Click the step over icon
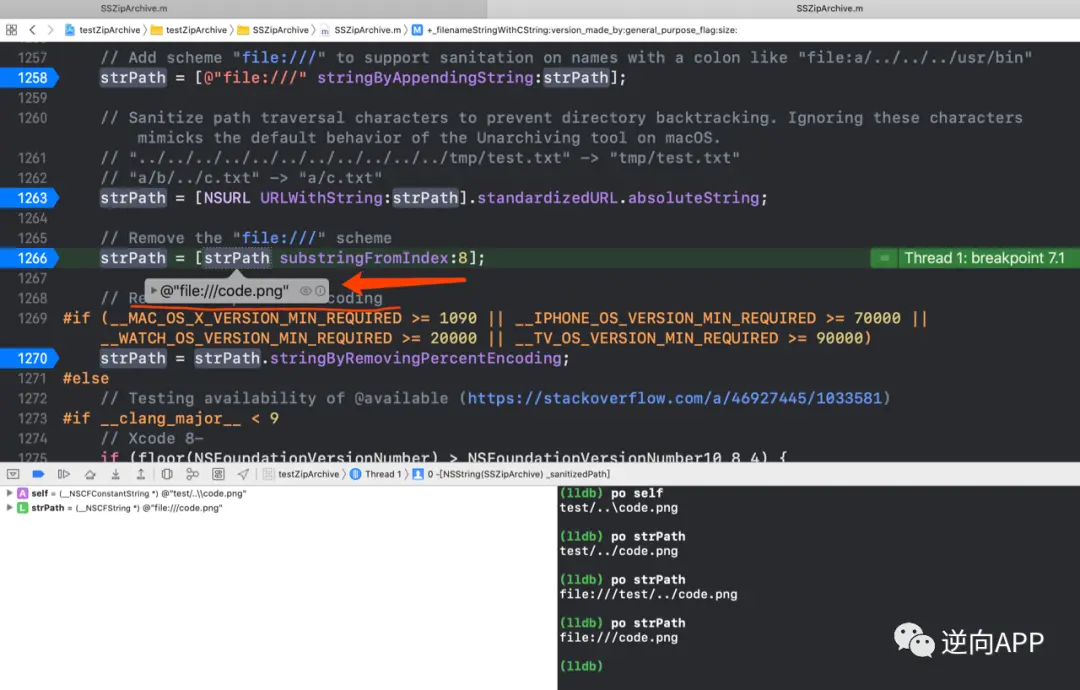The image size is (1080, 690). tap(90, 474)
